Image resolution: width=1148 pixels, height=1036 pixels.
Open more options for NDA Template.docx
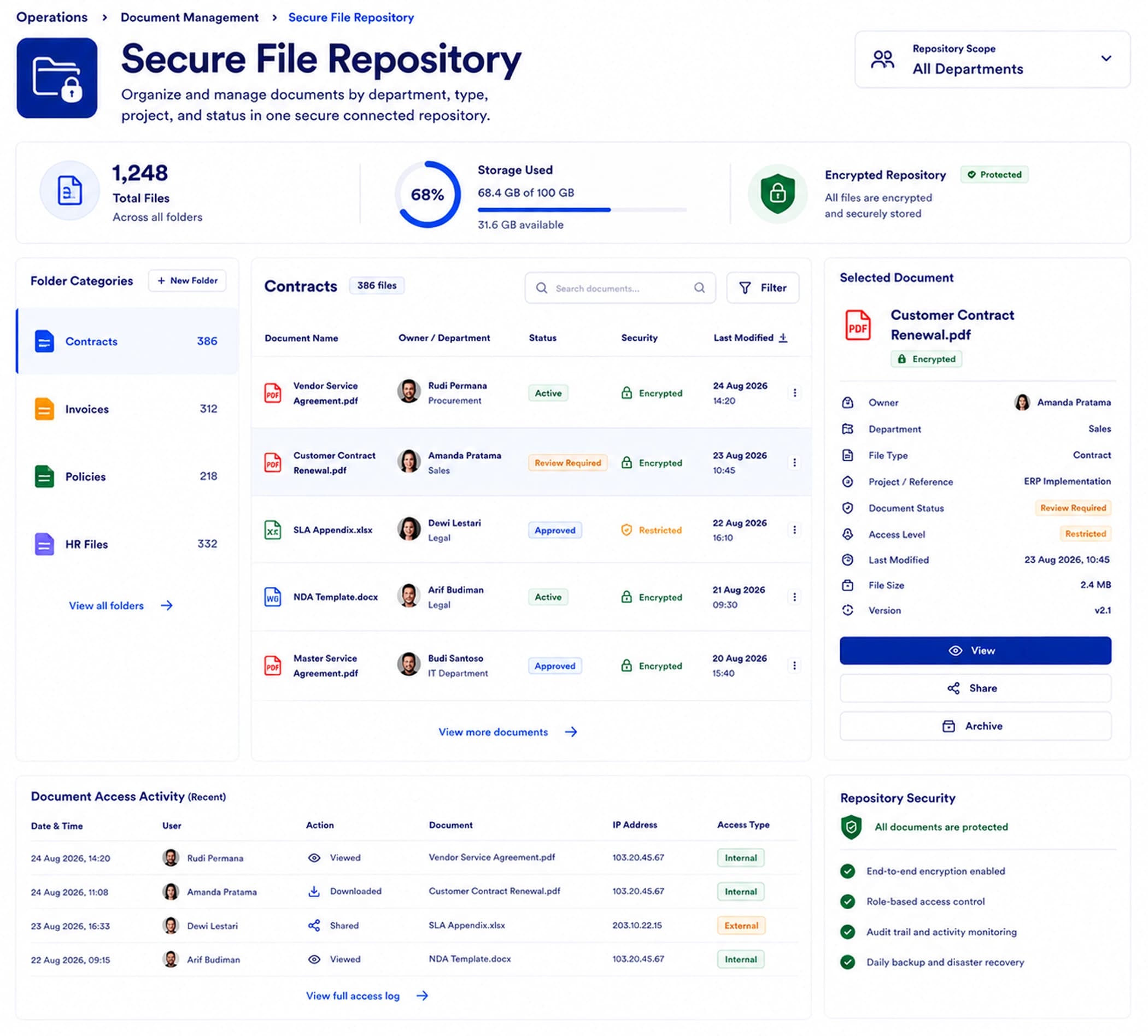point(794,597)
